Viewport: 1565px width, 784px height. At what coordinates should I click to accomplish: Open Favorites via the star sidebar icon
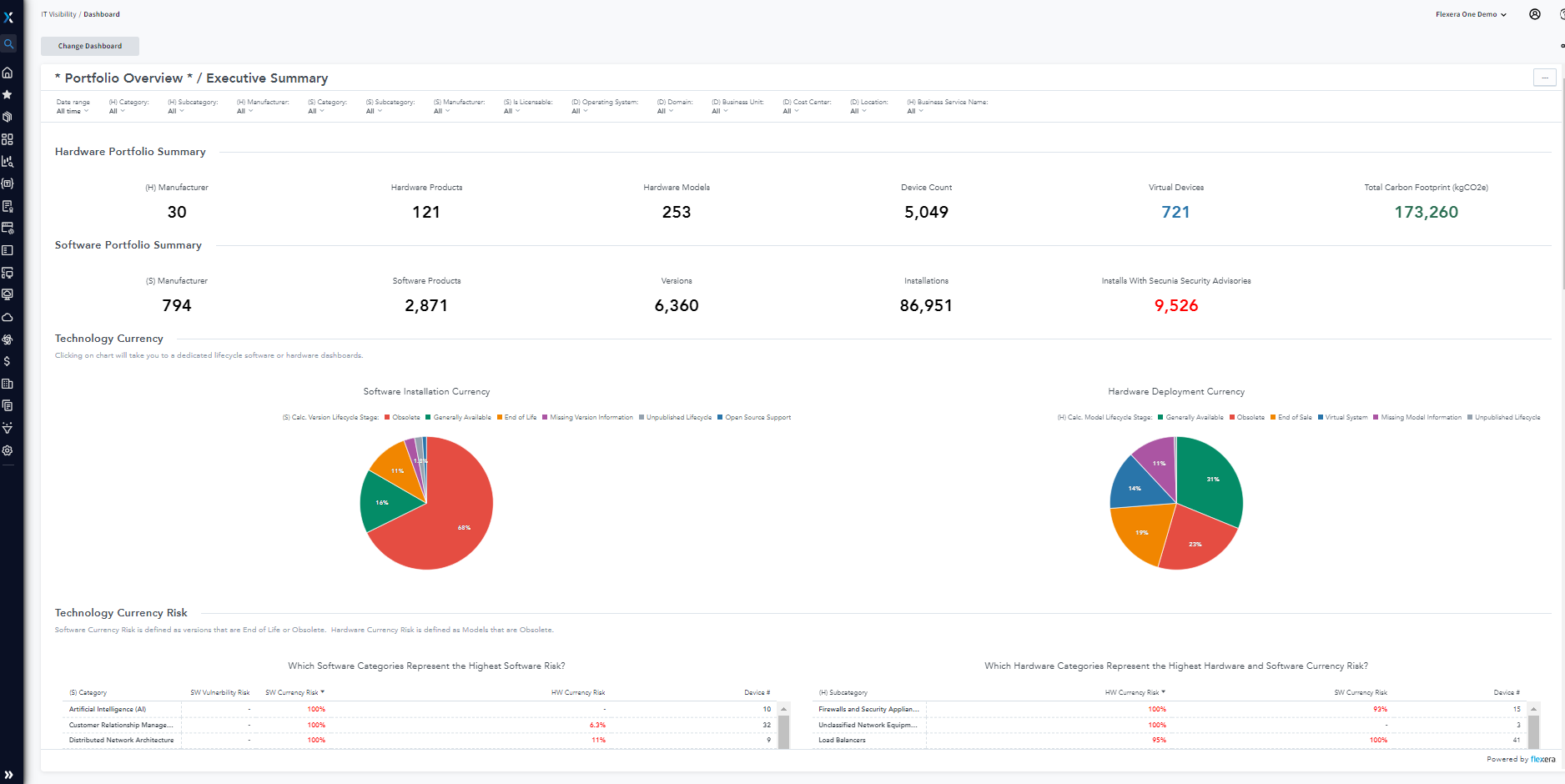pyautogui.click(x=8, y=94)
